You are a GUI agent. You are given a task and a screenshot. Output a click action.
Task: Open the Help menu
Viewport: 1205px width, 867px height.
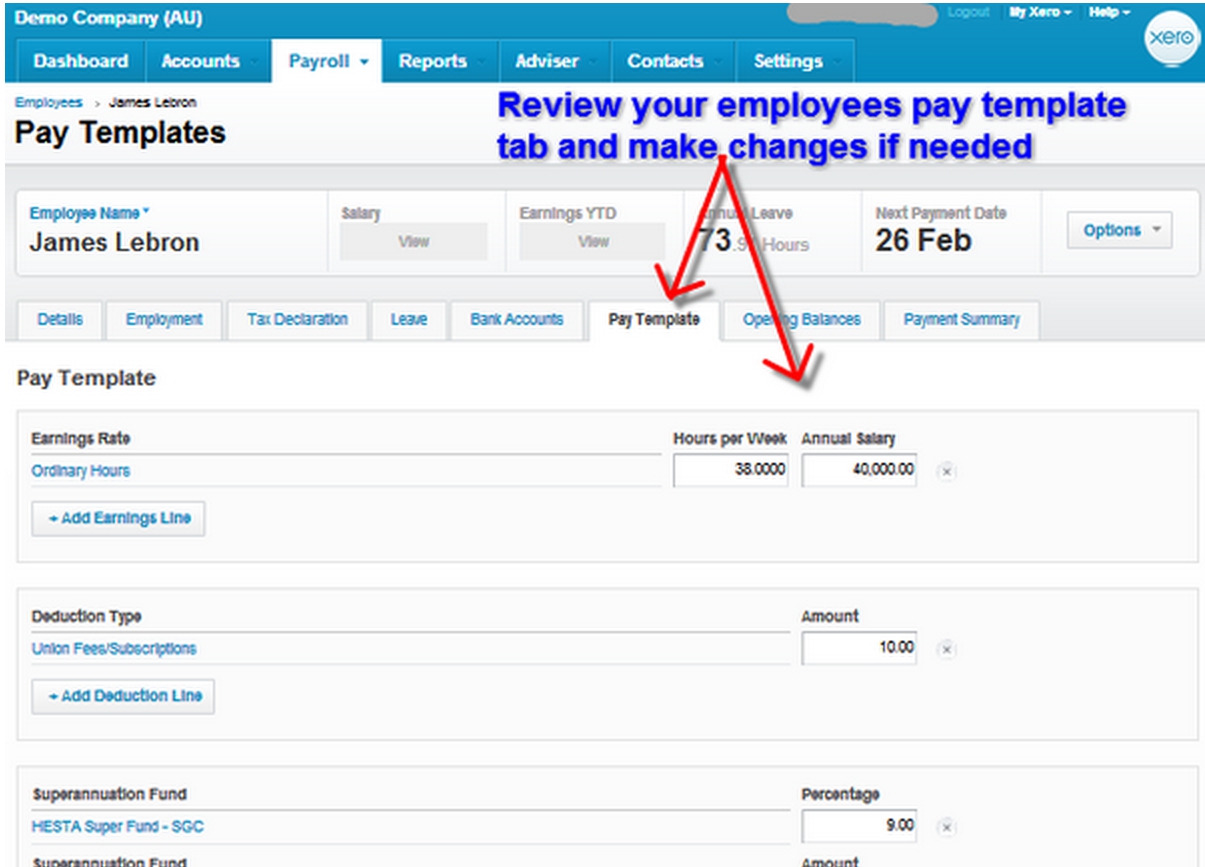(x=1109, y=12)
